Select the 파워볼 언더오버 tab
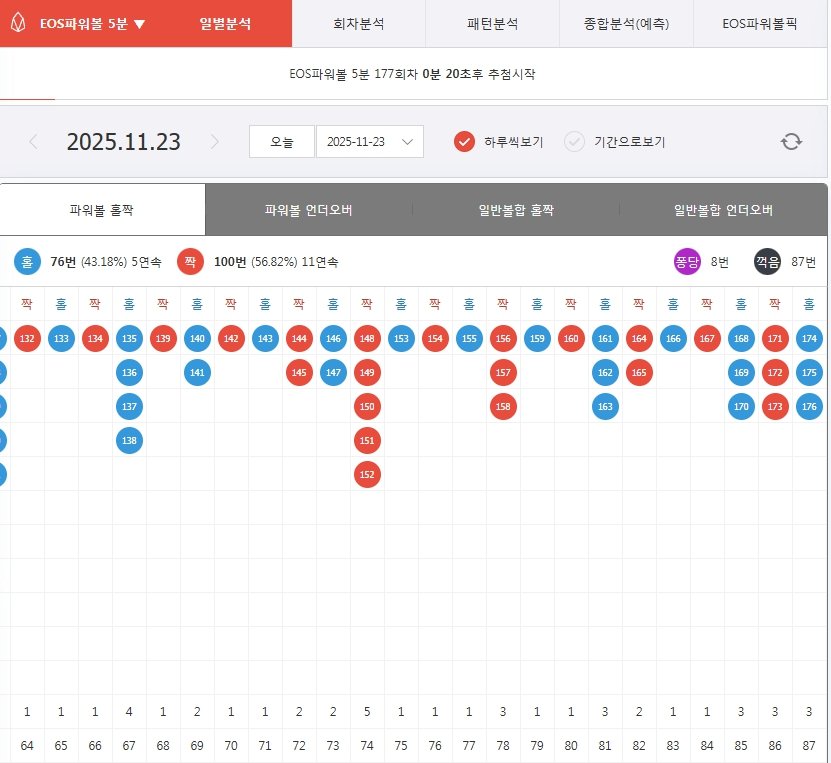831x763 pixels. coord(308,208)
